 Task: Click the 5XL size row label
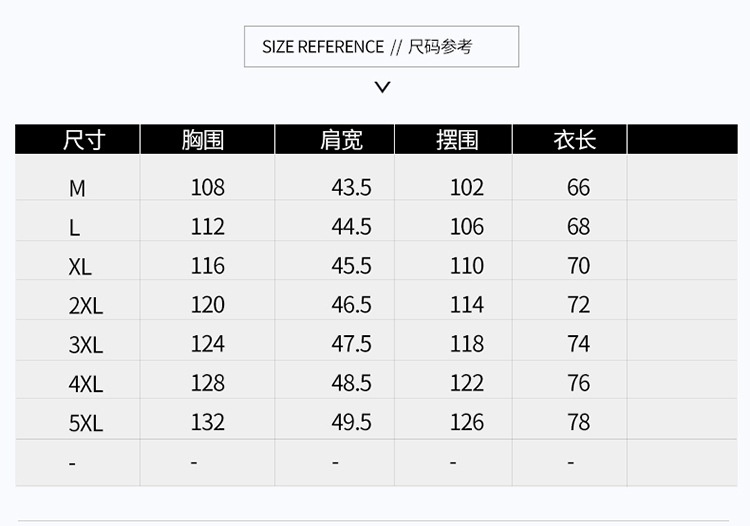point(85,423)
